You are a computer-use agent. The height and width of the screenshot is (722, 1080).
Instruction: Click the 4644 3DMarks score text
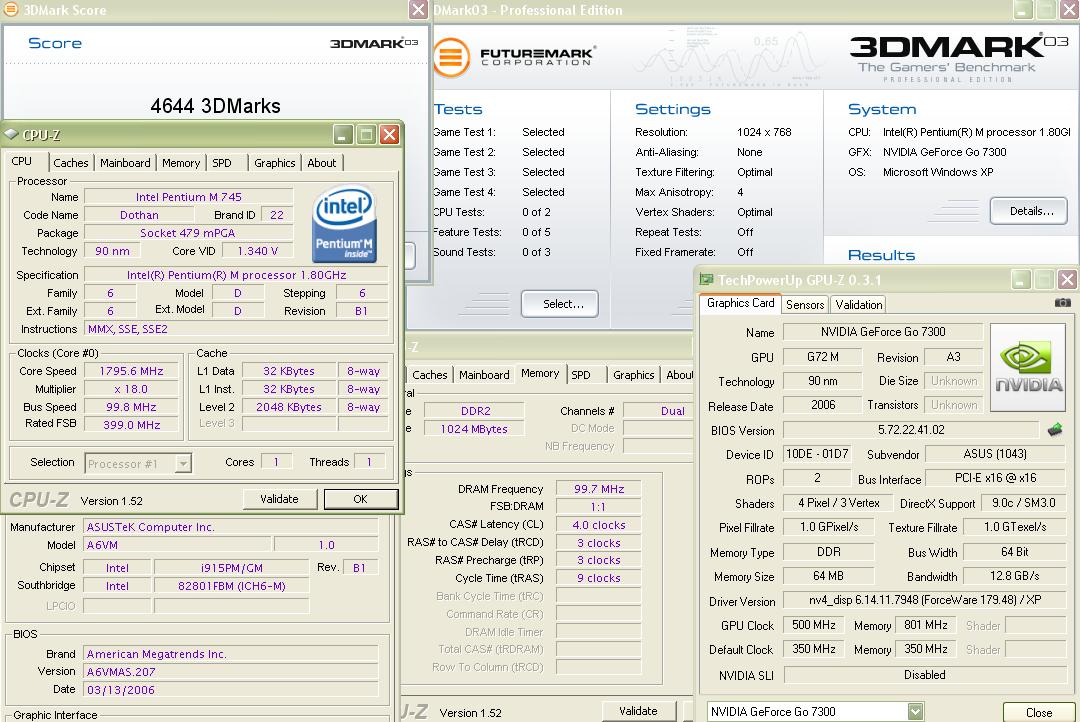[x=216, y=106]
